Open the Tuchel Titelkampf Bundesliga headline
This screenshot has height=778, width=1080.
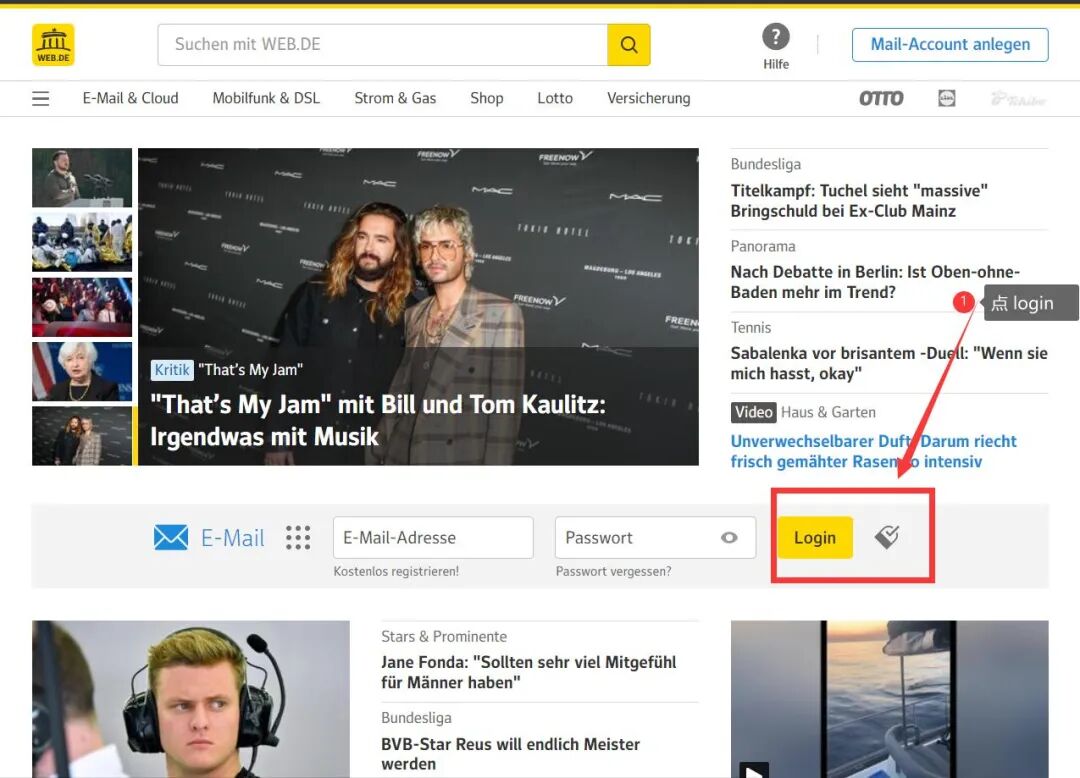click(859, 200)
